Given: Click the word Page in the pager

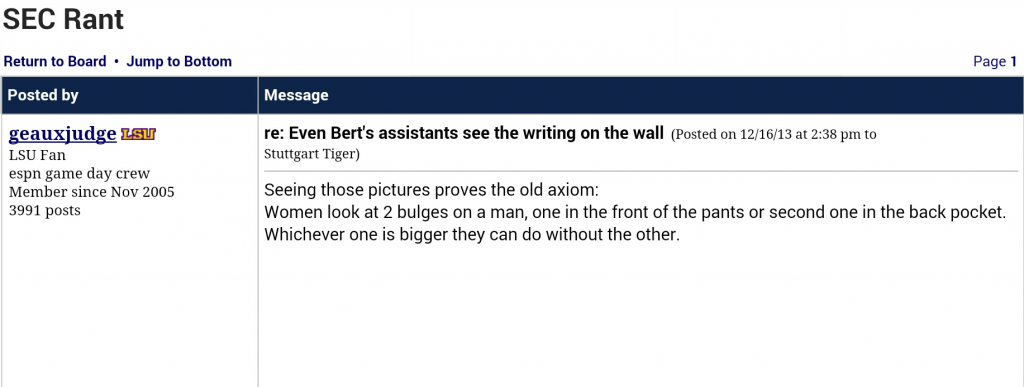Looking at the screenshot, I should pos(989,62).
